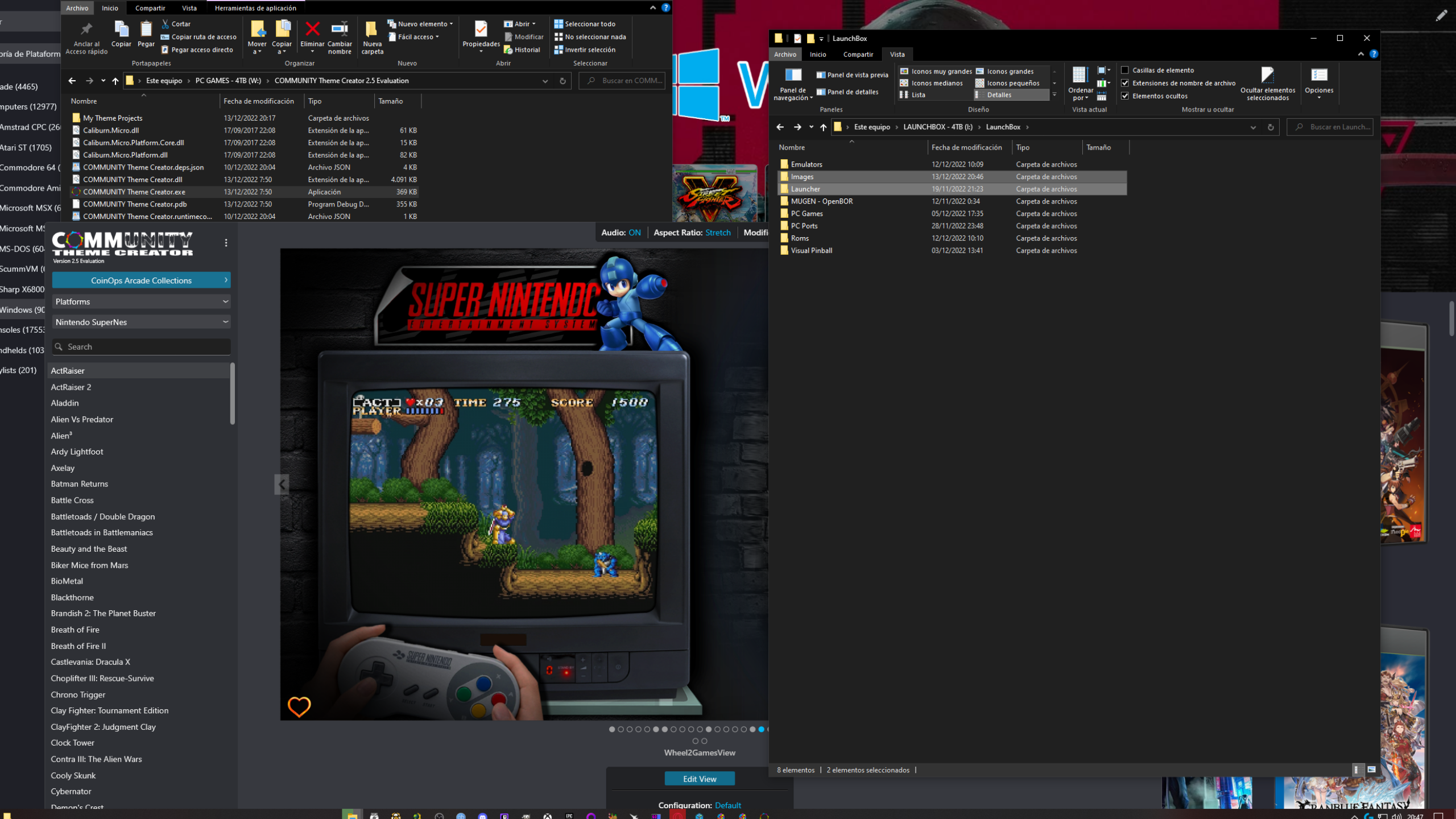The image size is (1456, 819).
Task: Choose the Detalles layout option
Action: tap(1012, 95)
